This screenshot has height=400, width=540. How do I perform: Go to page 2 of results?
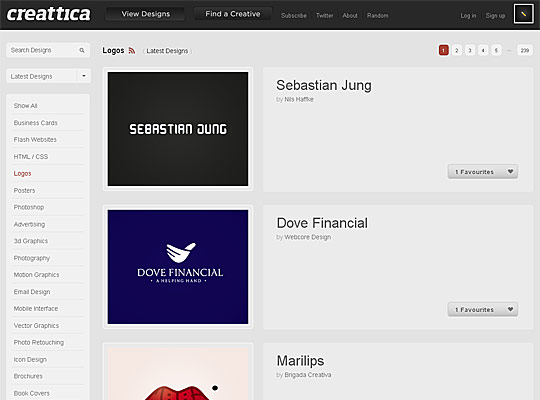tap(457, 51)
